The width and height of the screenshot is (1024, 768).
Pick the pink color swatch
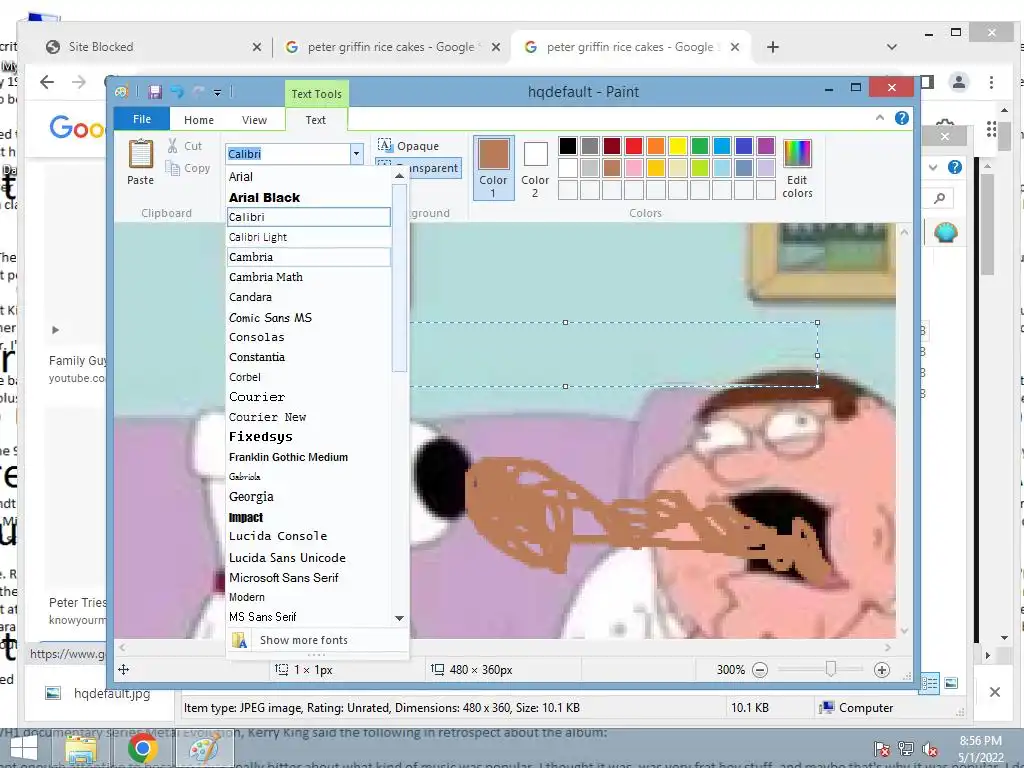[634, 168]
